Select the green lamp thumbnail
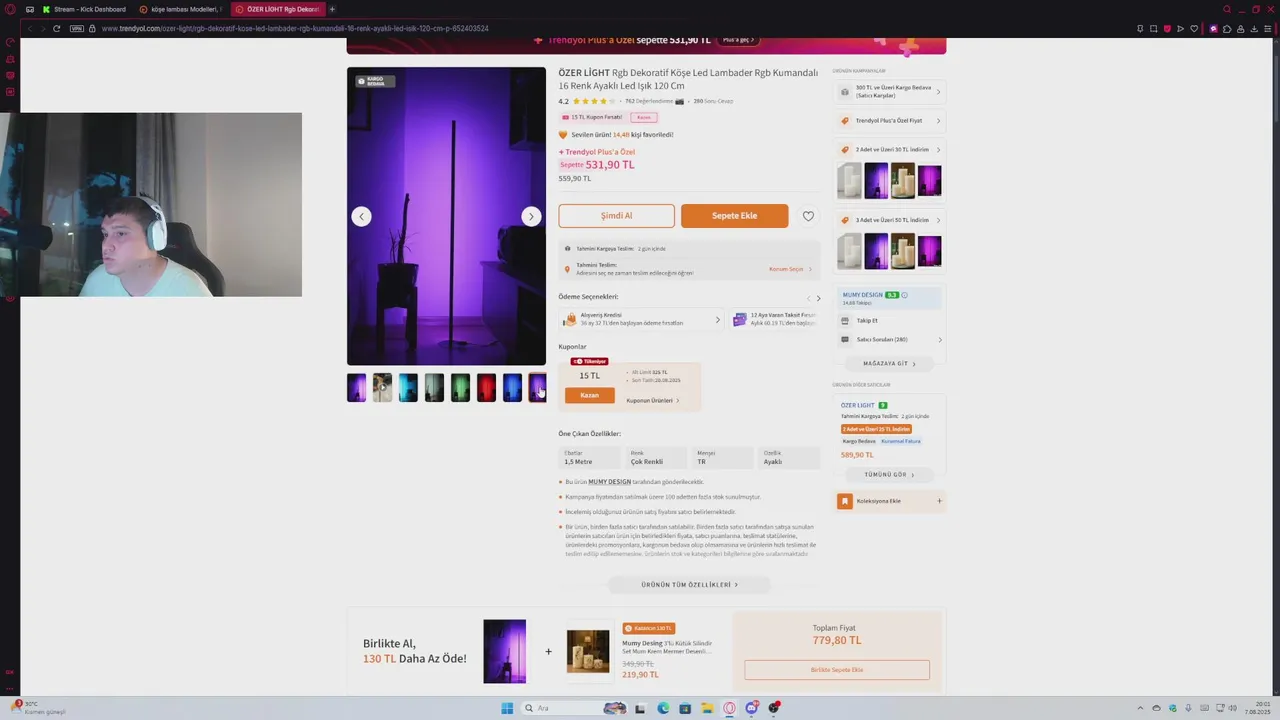 (460, 387)
